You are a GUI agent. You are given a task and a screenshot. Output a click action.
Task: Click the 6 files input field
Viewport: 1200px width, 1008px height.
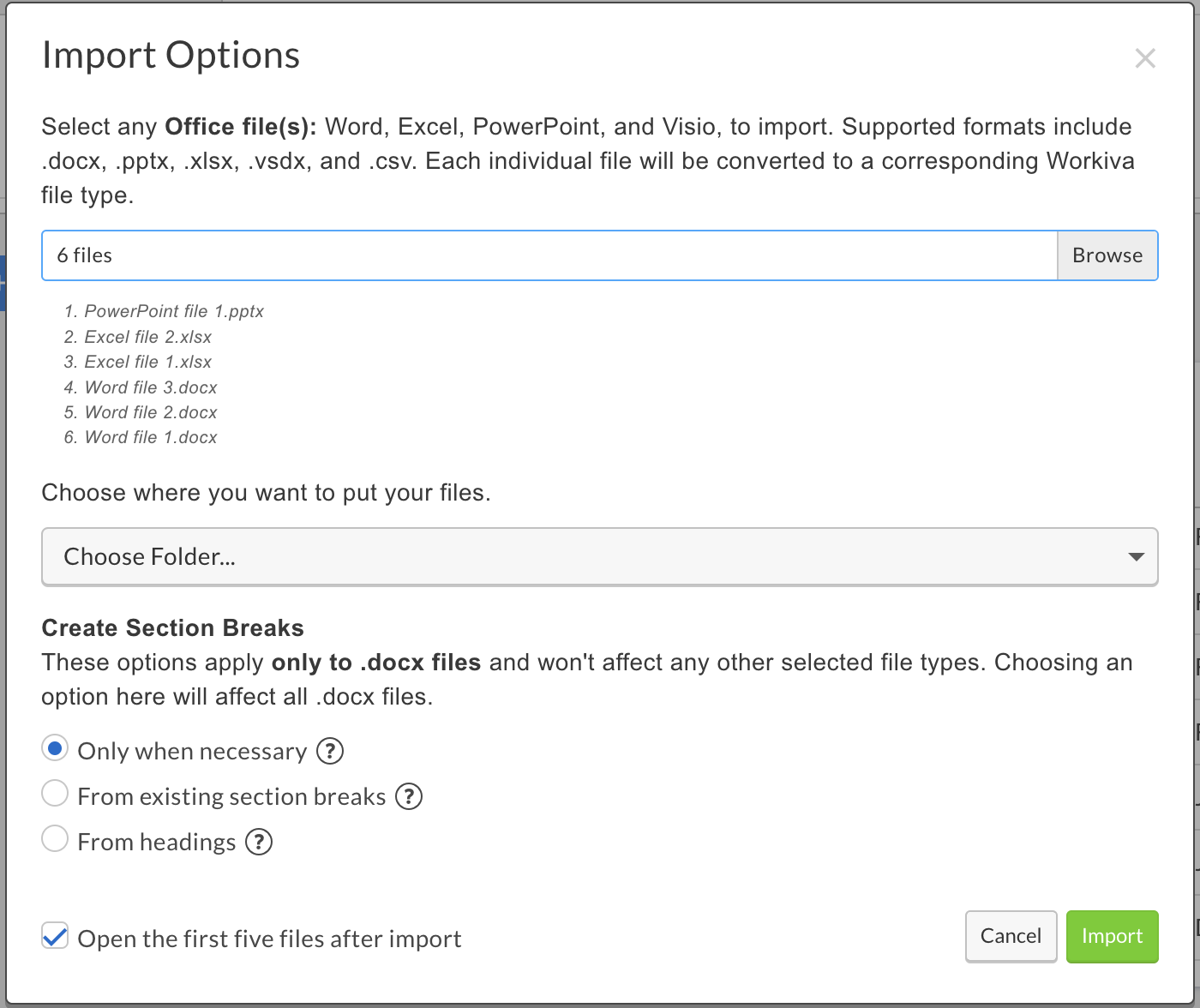[549, 255]
